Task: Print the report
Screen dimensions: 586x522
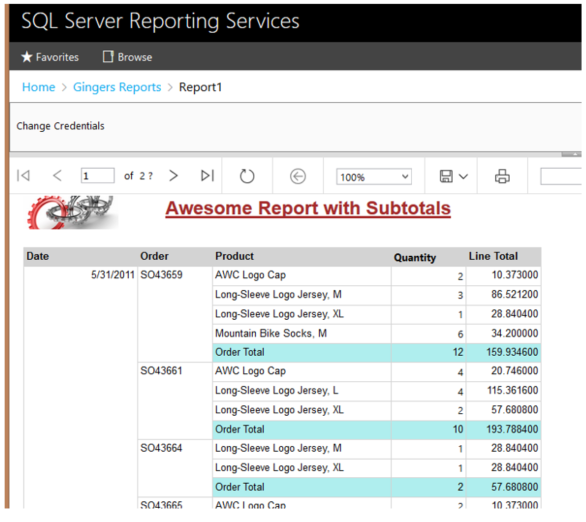Action: [502, 176]
